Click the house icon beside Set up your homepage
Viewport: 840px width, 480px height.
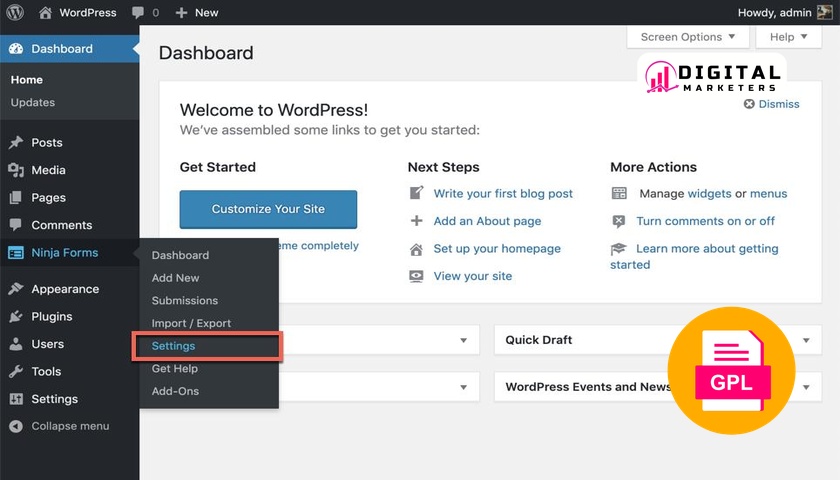[416, 249]
